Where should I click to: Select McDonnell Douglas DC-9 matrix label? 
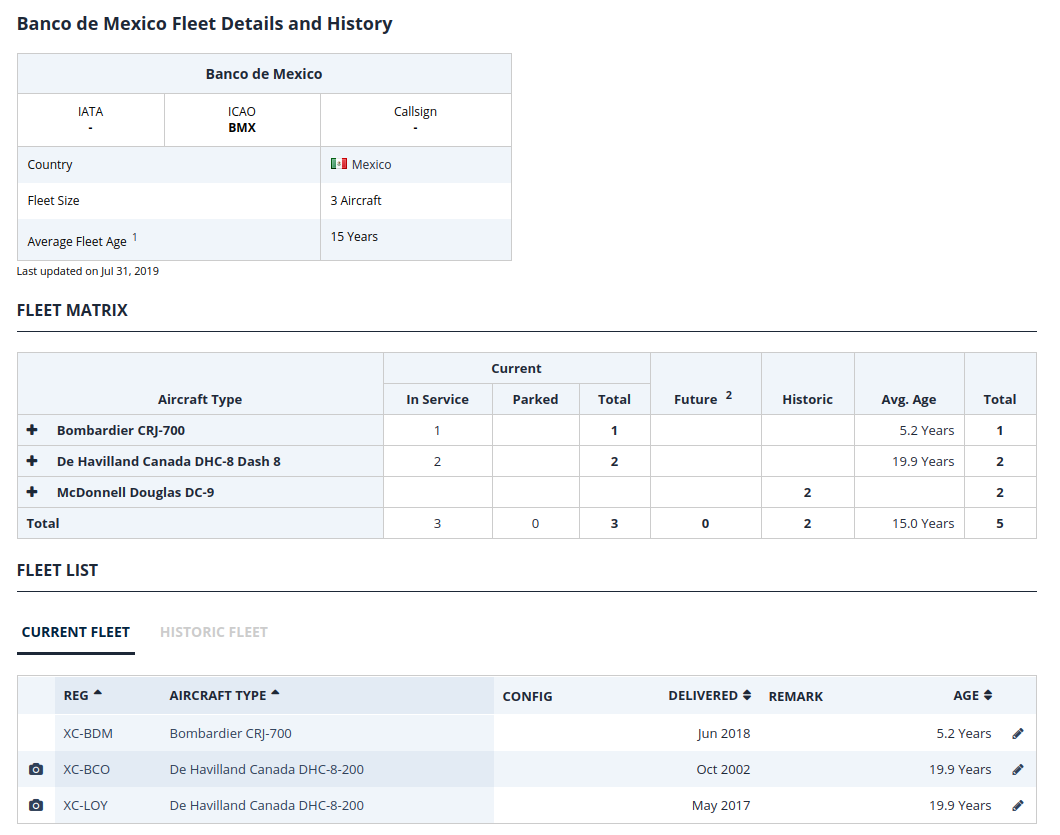[x=135, y=492]
